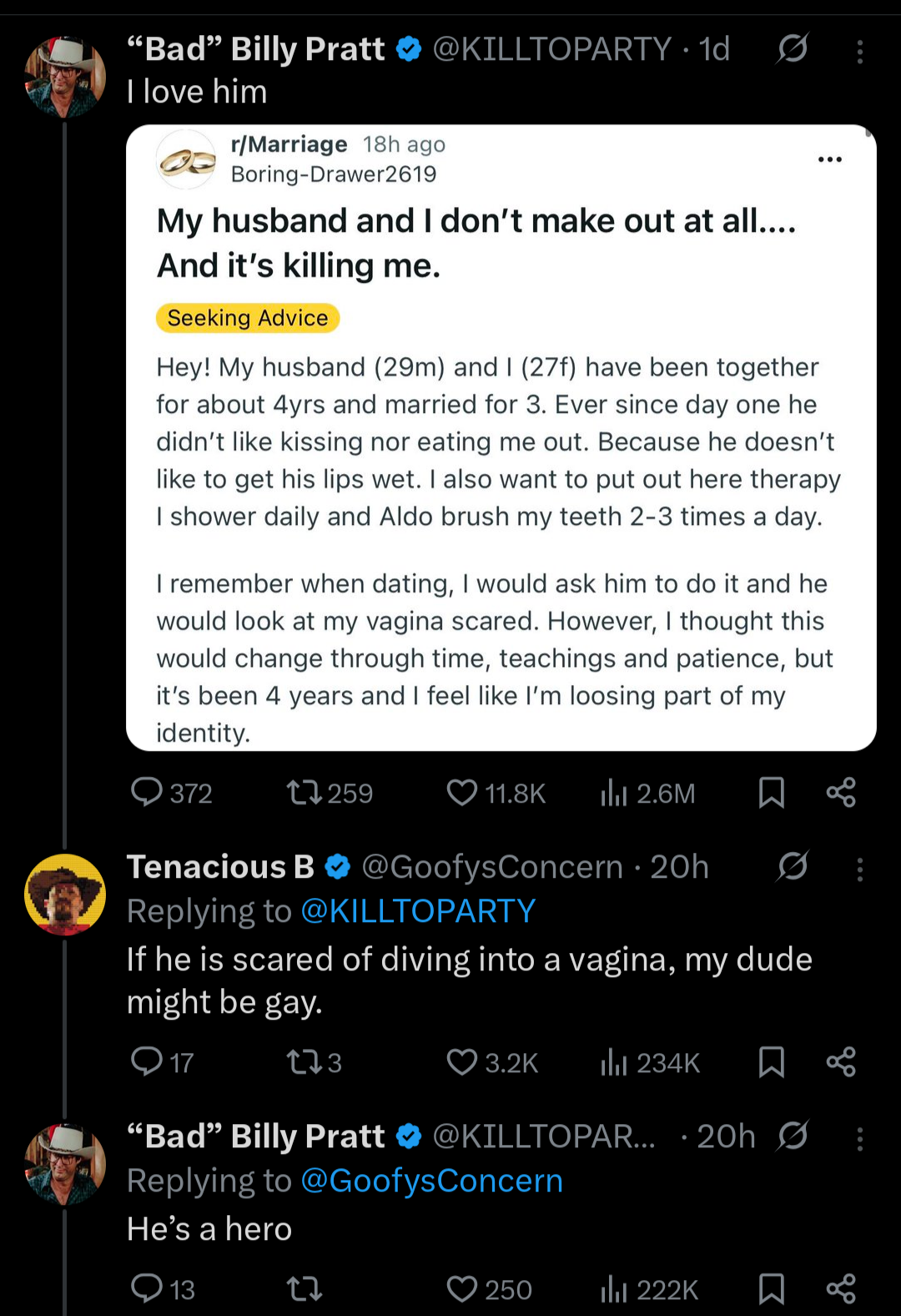The image size is (901, 1316).
Task: Open the @KILLTOPARTY mention link
Action: [x=418, y=911]
